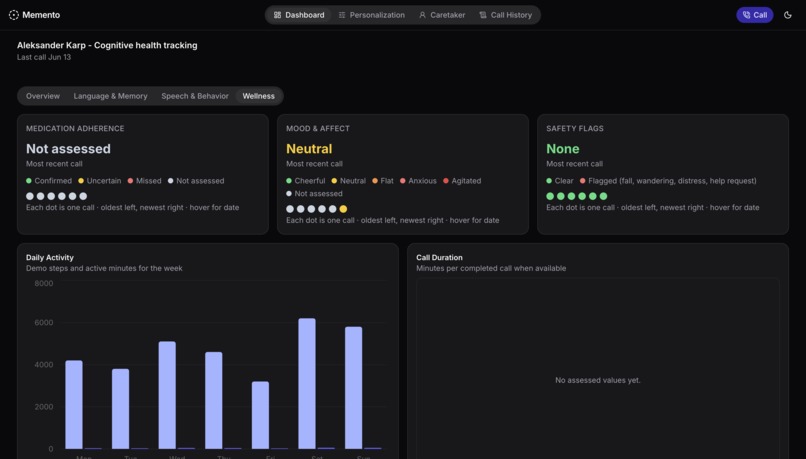Image resolution: width=806 pixels, height=459 pixels.
Task: Open the Dashboard tab
Action: 299,15
